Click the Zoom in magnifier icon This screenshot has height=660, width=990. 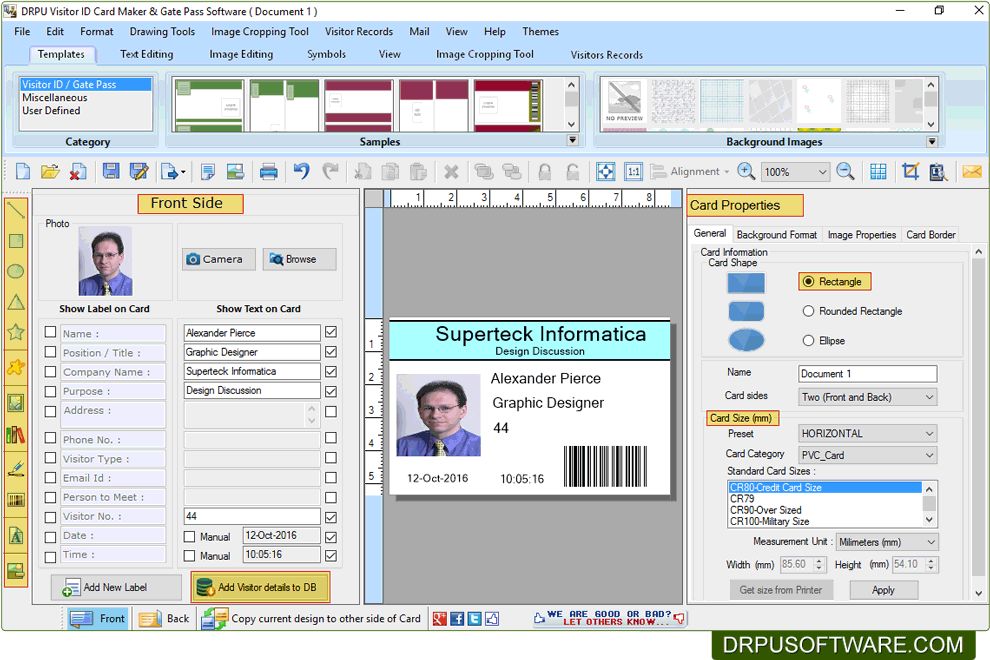(x=746, y=171)
